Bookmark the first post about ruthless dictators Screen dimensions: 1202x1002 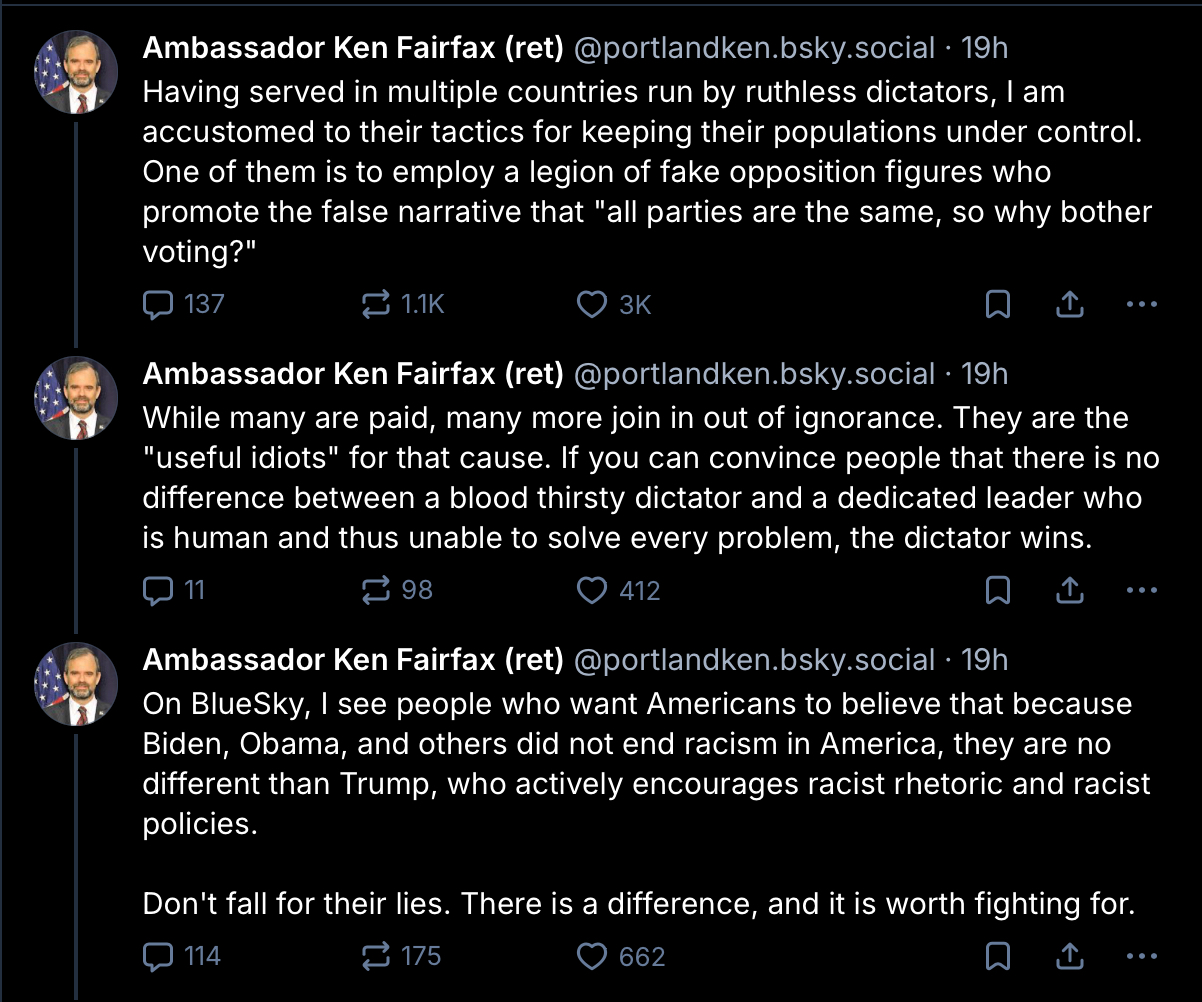(x=997, y=304)
